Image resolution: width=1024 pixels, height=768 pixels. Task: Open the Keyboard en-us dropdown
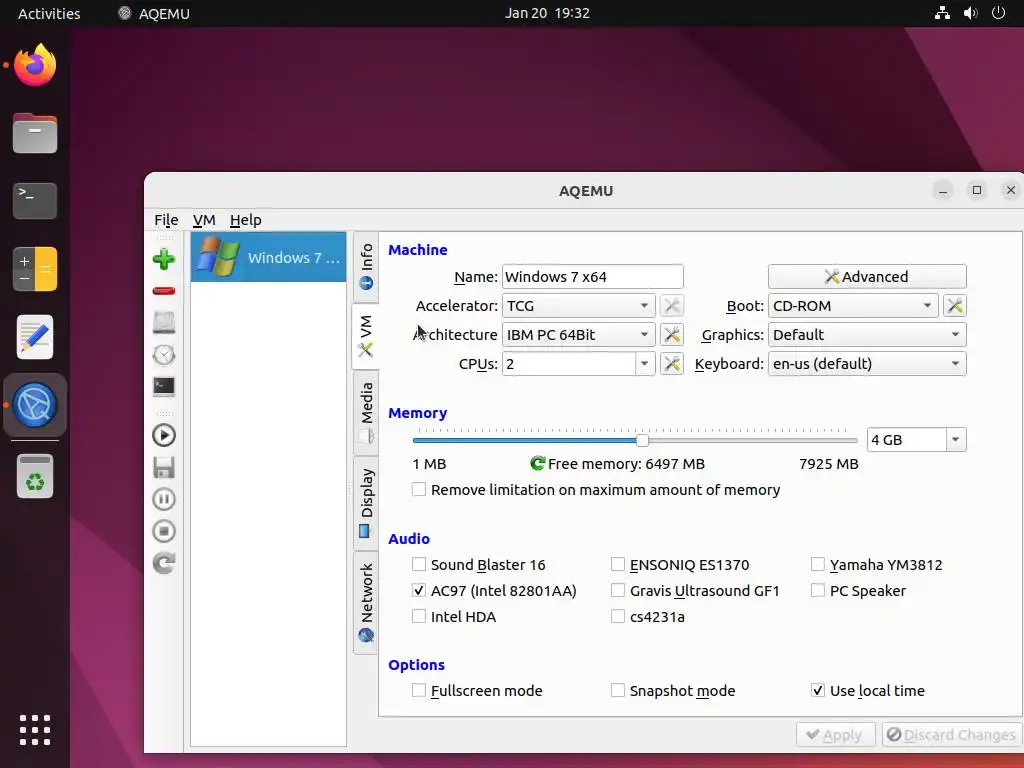coord(867,364)
